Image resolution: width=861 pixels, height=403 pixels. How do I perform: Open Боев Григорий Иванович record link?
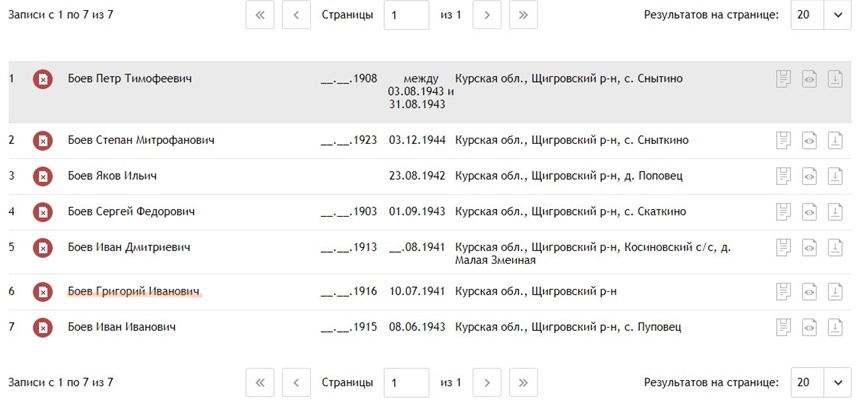coord(133,292)
